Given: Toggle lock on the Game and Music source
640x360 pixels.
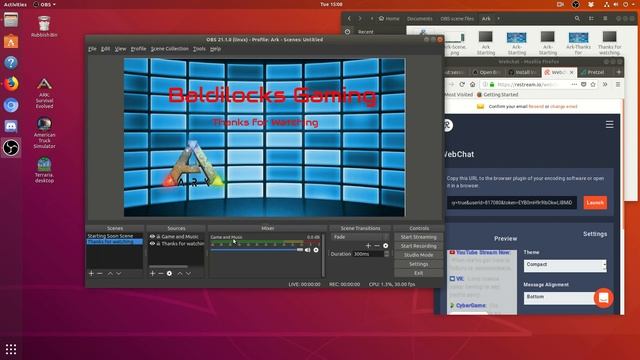Looking at the screenshot, I should tap(158, 237).
